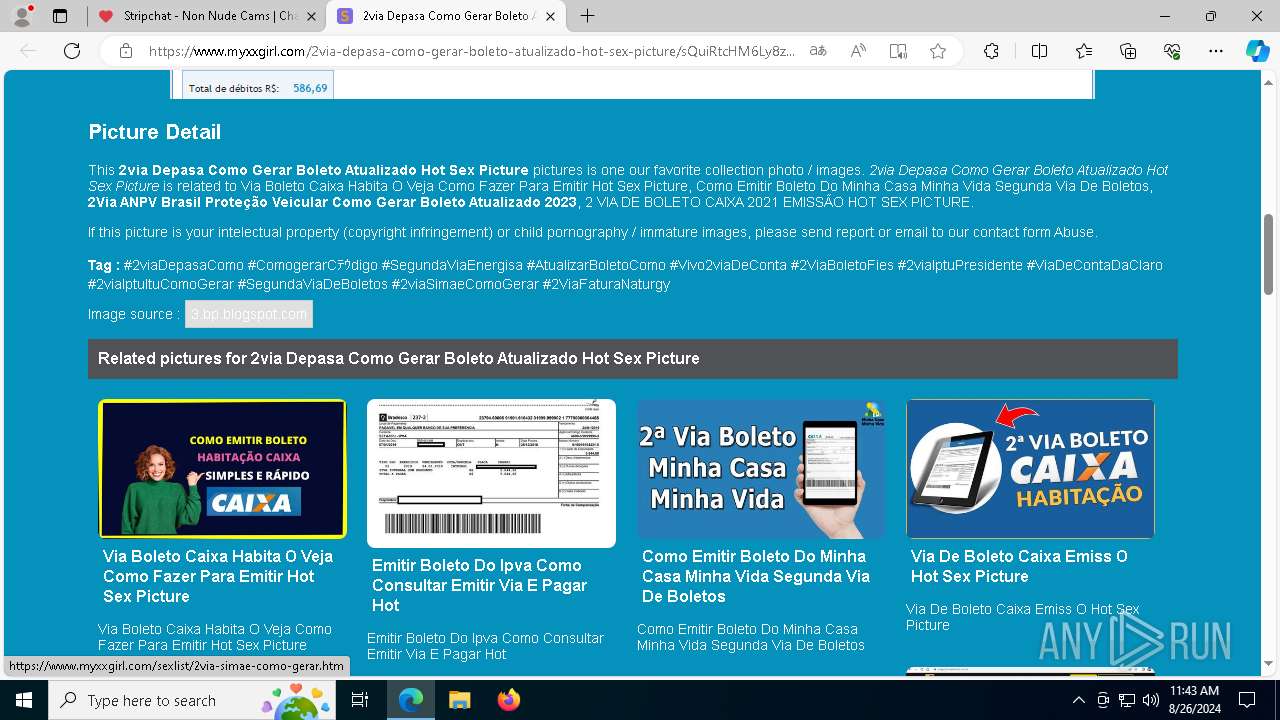Viewport: 1280px width, 720px height.
Task: Open the #2ViaBoletoFies tag
Action: click(842, 265)
